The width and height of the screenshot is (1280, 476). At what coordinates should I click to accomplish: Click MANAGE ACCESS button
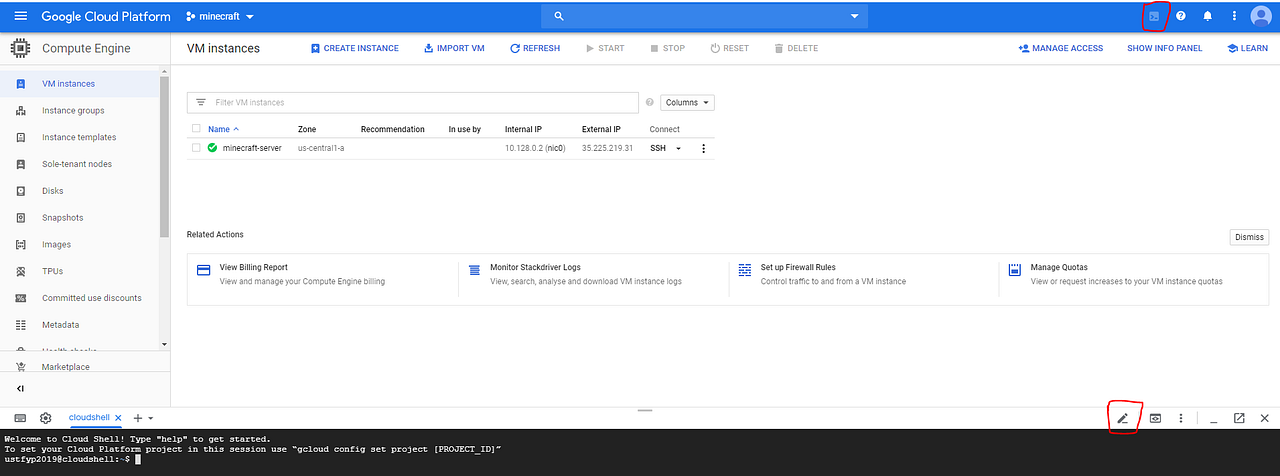click(1060, 48)
